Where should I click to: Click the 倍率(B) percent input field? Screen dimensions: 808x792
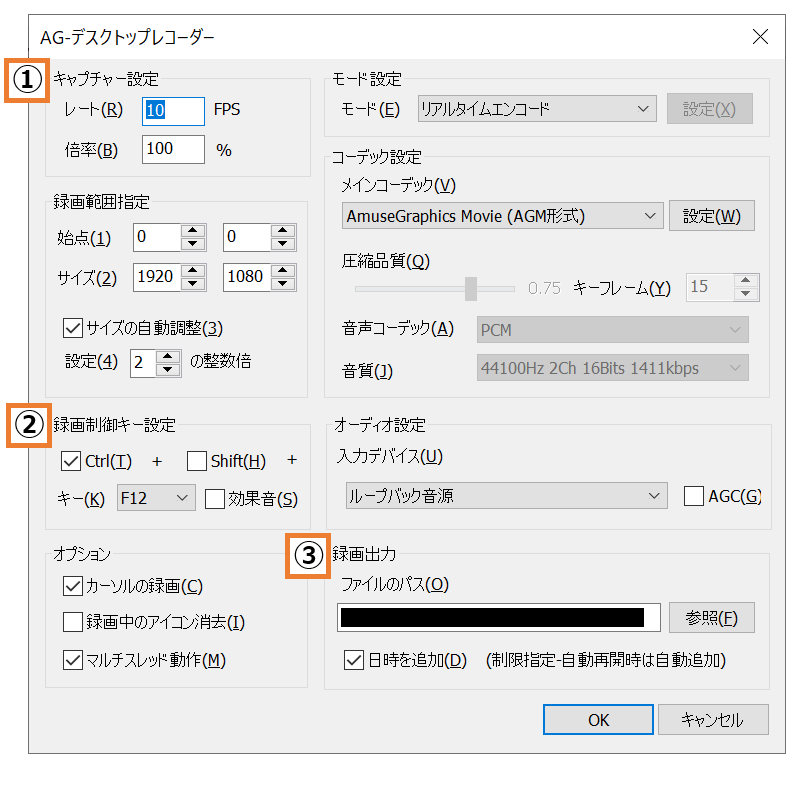coord(173,149)
